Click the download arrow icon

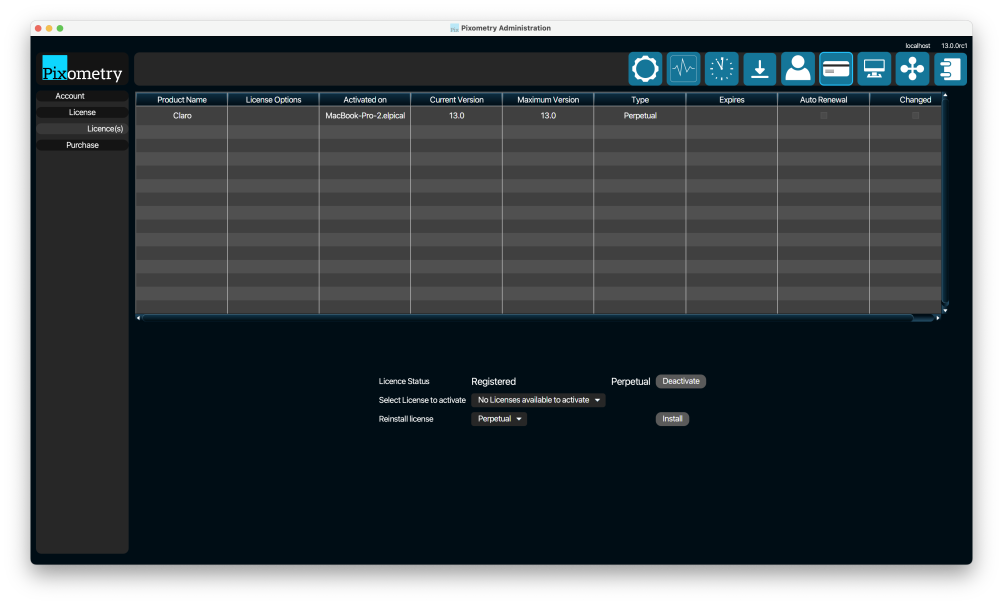pos(759,68)
